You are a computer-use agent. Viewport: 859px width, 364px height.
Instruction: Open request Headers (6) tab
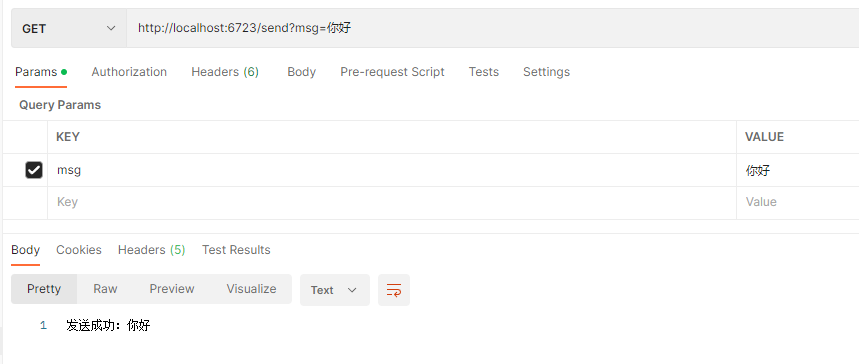tap(225, 72)
